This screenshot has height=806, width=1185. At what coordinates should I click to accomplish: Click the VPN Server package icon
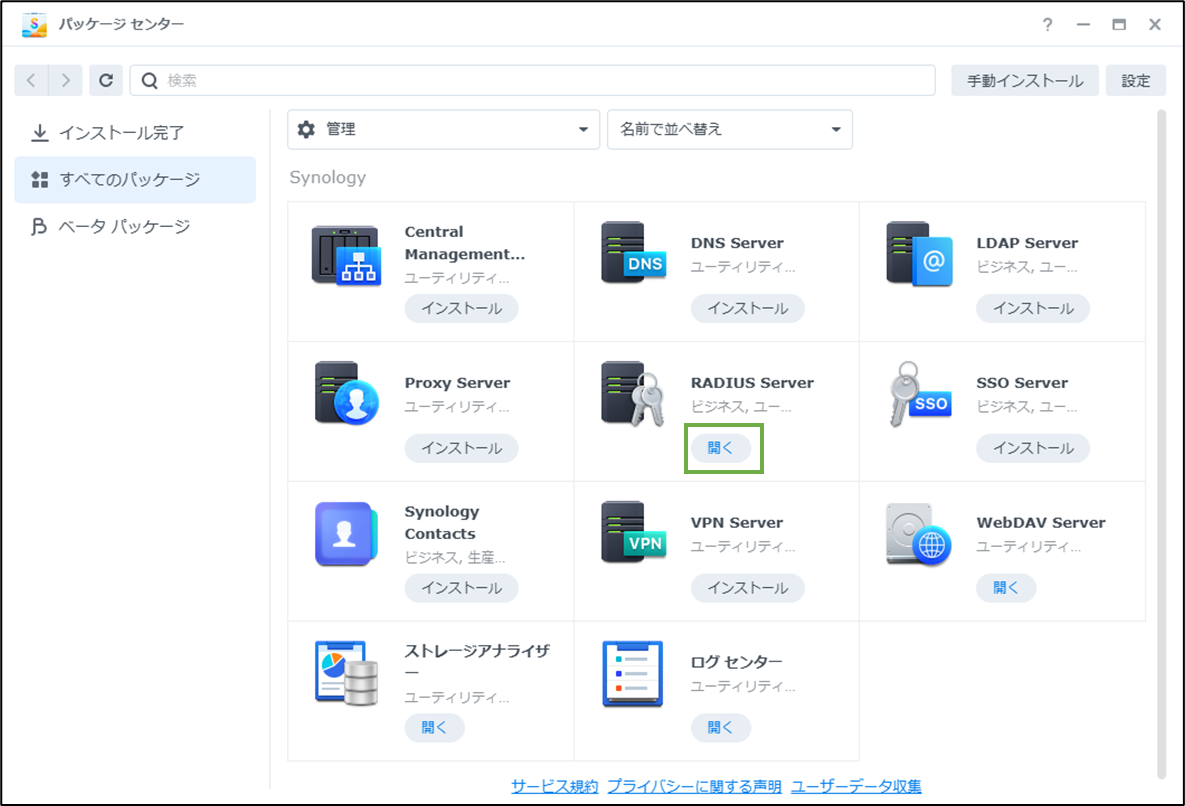click(x=634, y=533)
